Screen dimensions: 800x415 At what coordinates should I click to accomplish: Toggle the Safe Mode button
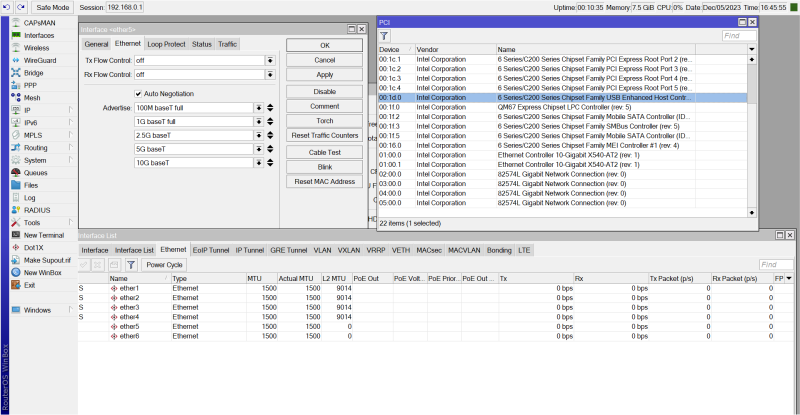(x=53, y=7)
